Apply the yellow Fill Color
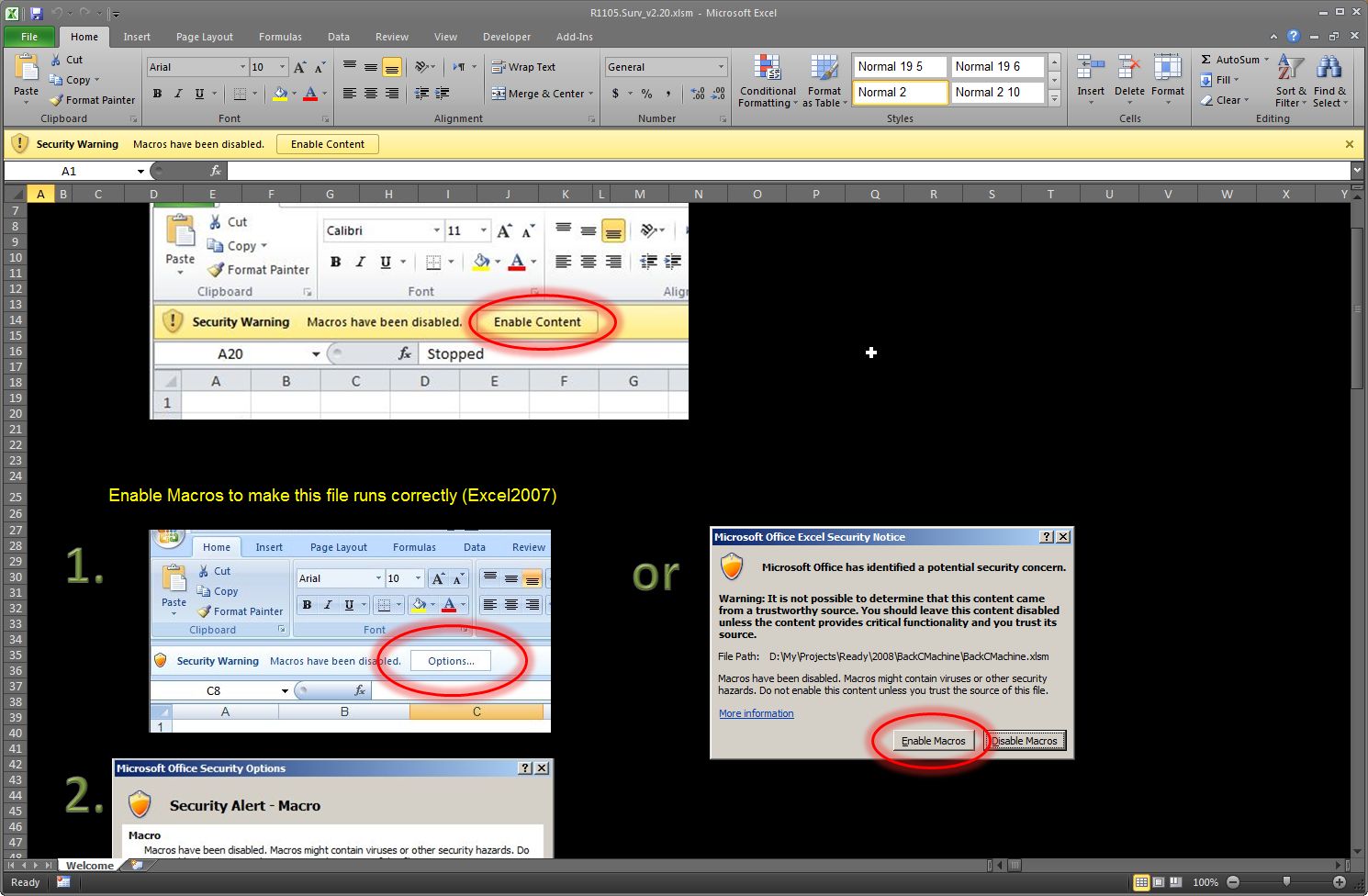The width and height of the screenshot is (1368, 896). (x=280, y=94)
